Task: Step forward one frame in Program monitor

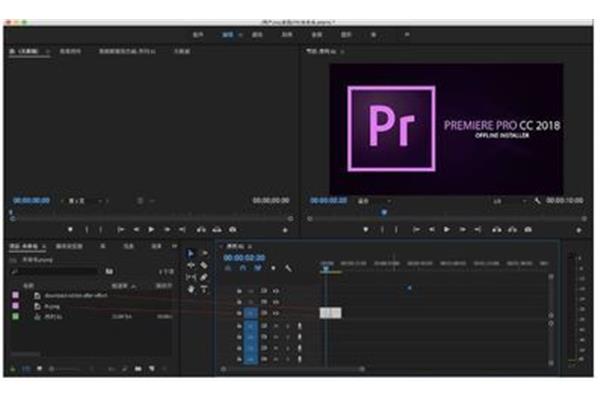Action: tap(462, 230)
